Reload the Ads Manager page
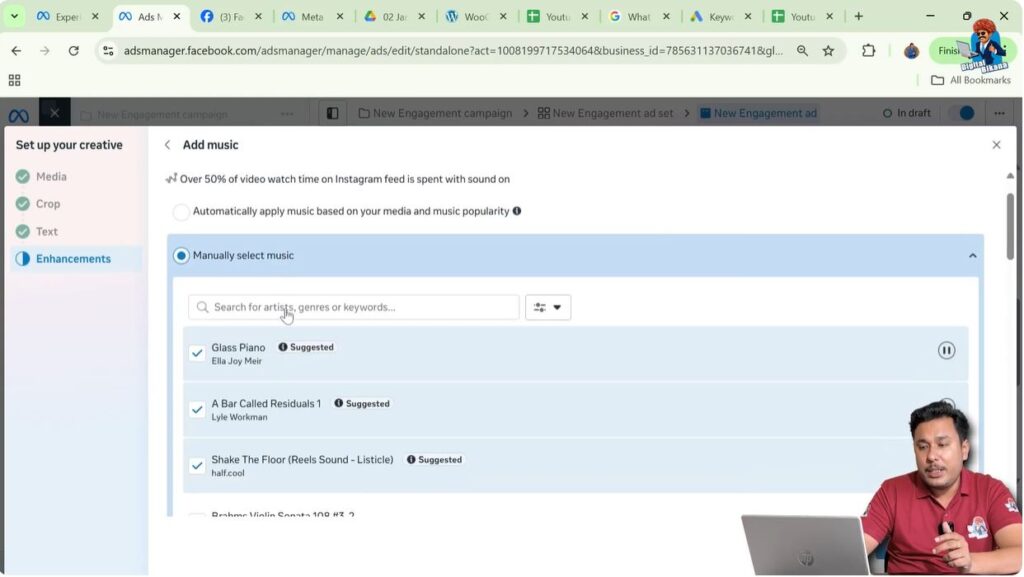This screenshot has height=577, width=1024. (73, 51)
